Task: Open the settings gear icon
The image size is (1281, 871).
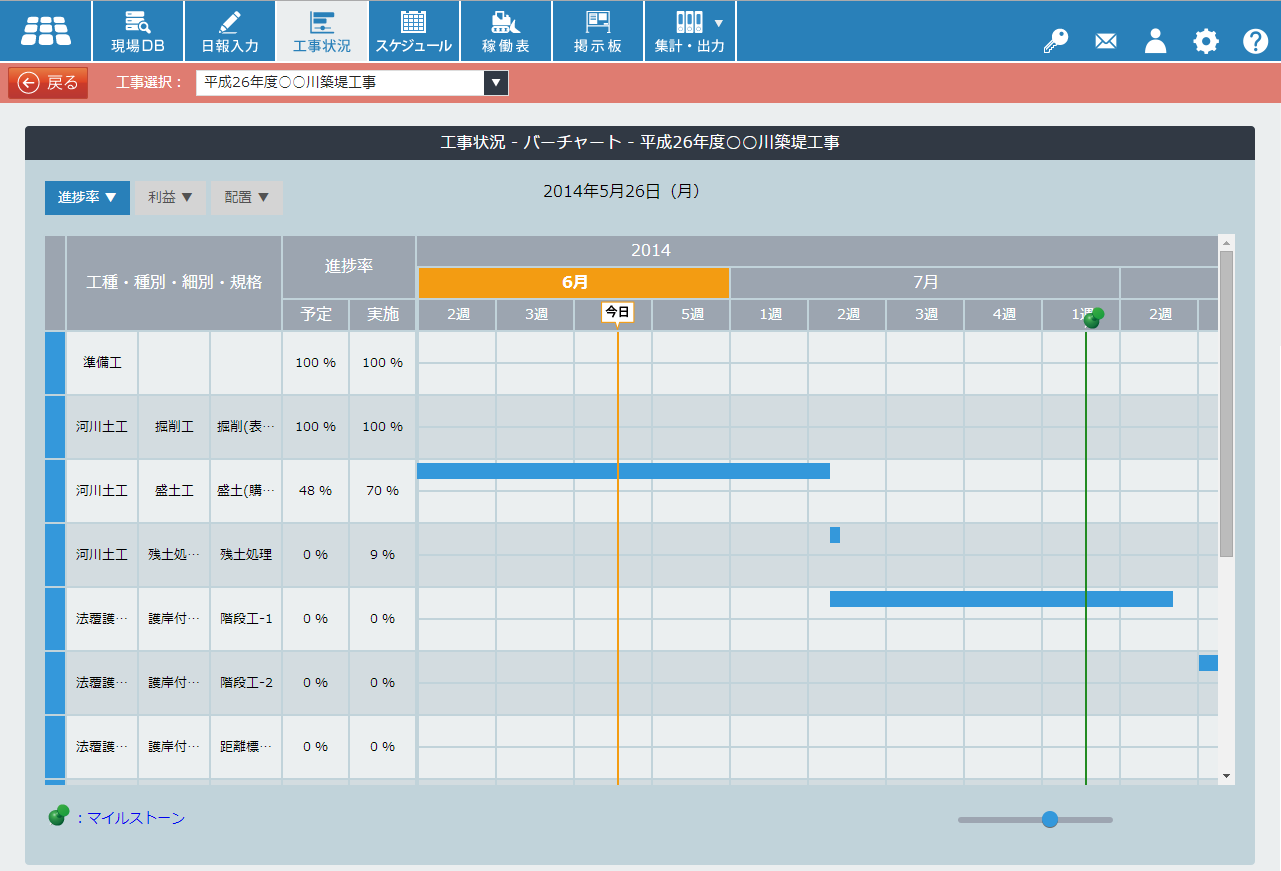Action: click(x=1206, y=41)
